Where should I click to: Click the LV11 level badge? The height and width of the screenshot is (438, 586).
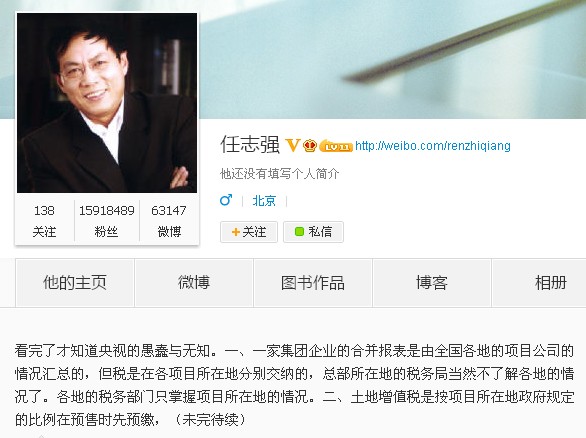[336, 146]
